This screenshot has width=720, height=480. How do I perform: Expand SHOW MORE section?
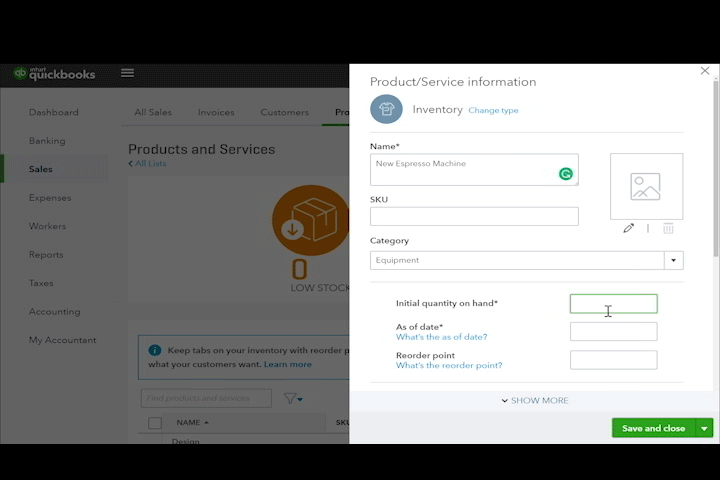coord(535,401)
